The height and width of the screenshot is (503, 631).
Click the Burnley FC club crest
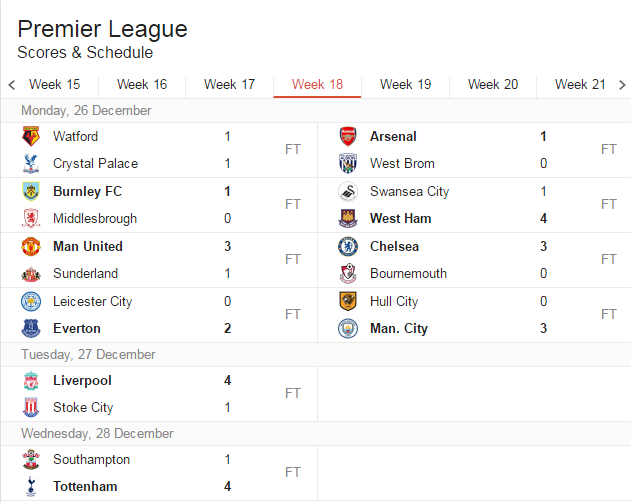point(32,192)
